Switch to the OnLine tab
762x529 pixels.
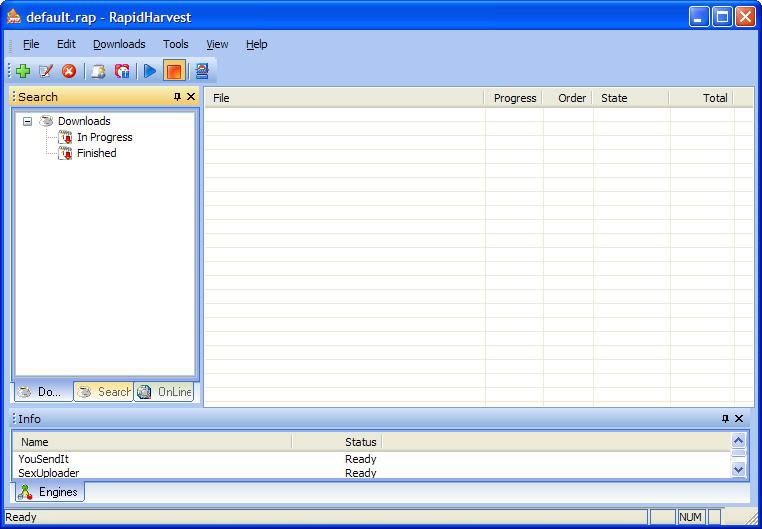(165, 392)
